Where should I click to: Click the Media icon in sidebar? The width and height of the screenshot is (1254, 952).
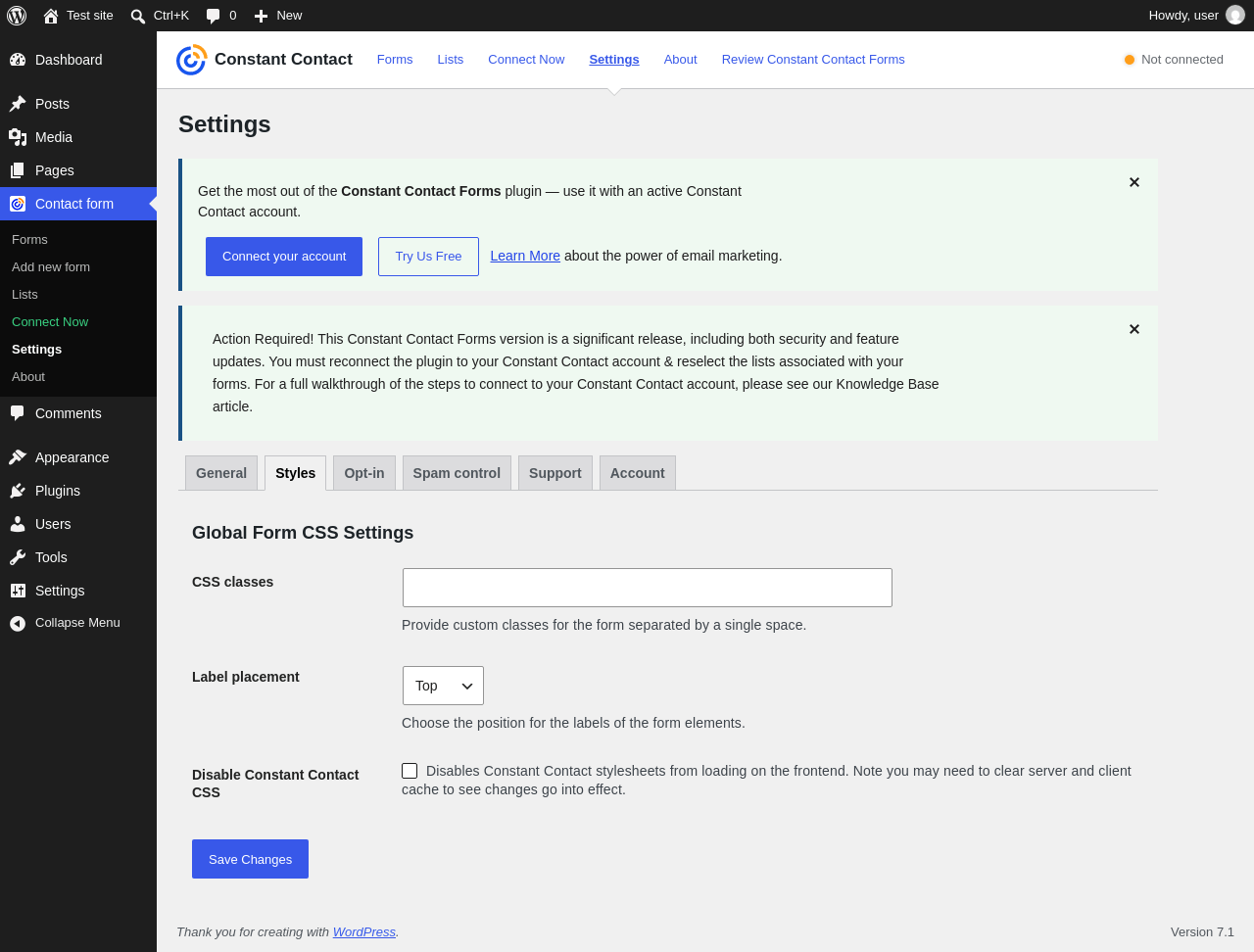pos(18,137)
